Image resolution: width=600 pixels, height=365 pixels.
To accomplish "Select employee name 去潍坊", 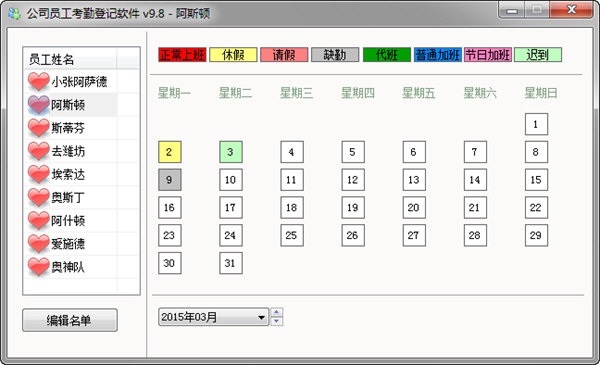I will pyautogui.click(x=68, y=151).
